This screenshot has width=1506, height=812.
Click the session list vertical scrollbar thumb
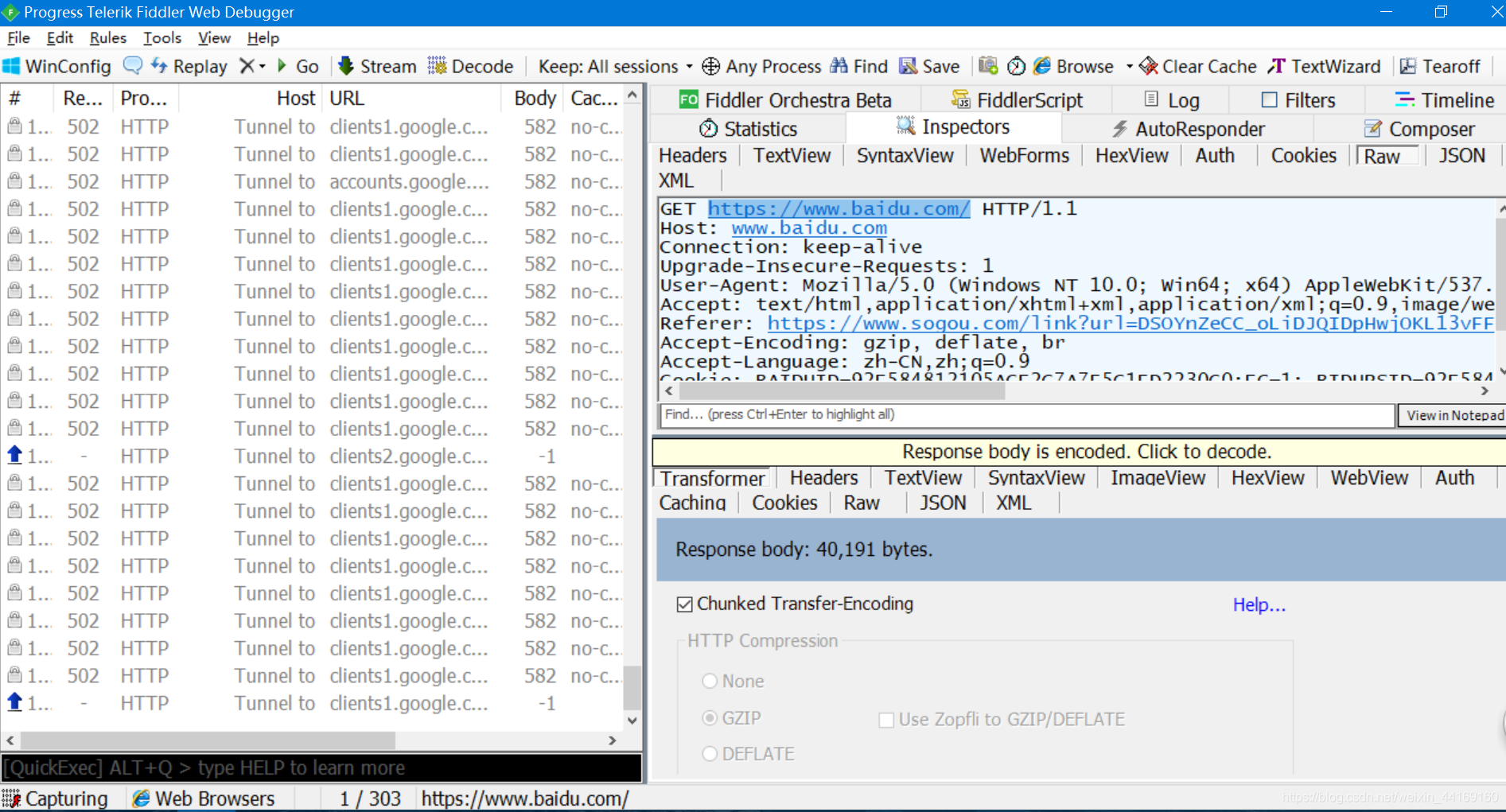click(632, 688)
